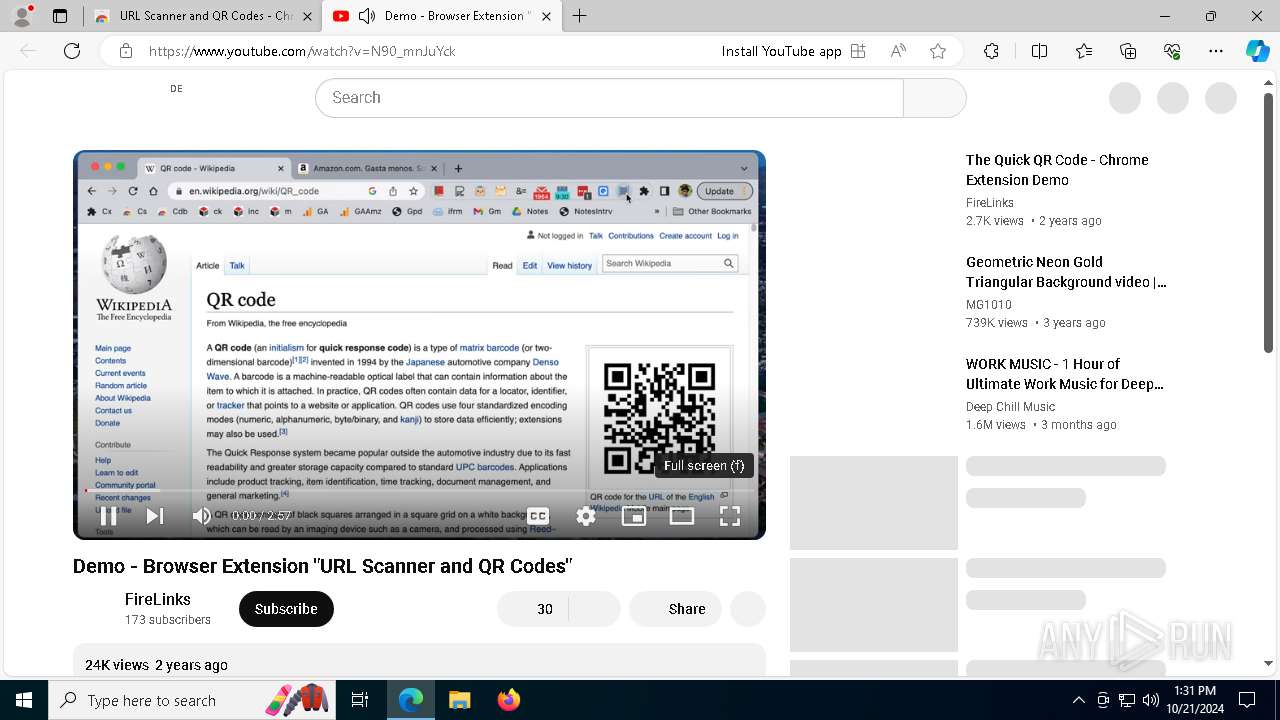View site information lock icon
1280x720 pixels.
point(126,51)
